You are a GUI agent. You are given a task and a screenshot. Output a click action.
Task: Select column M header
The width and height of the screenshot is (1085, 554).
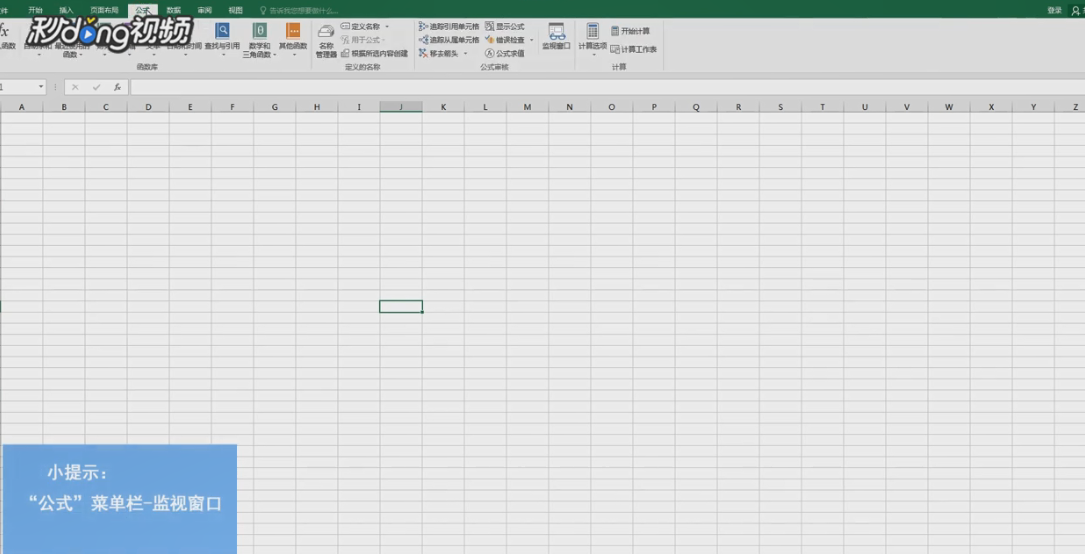click(528, 107)
